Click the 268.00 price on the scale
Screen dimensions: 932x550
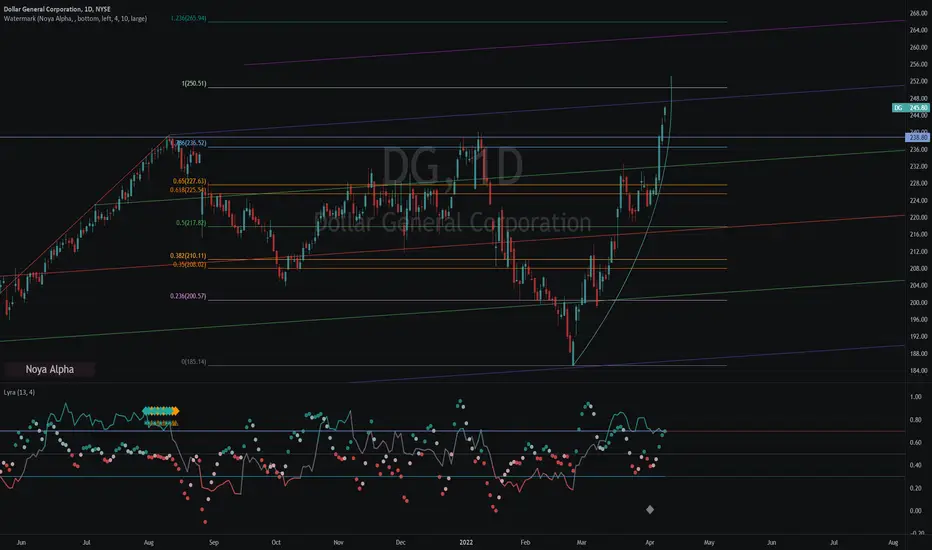[918, 13]
